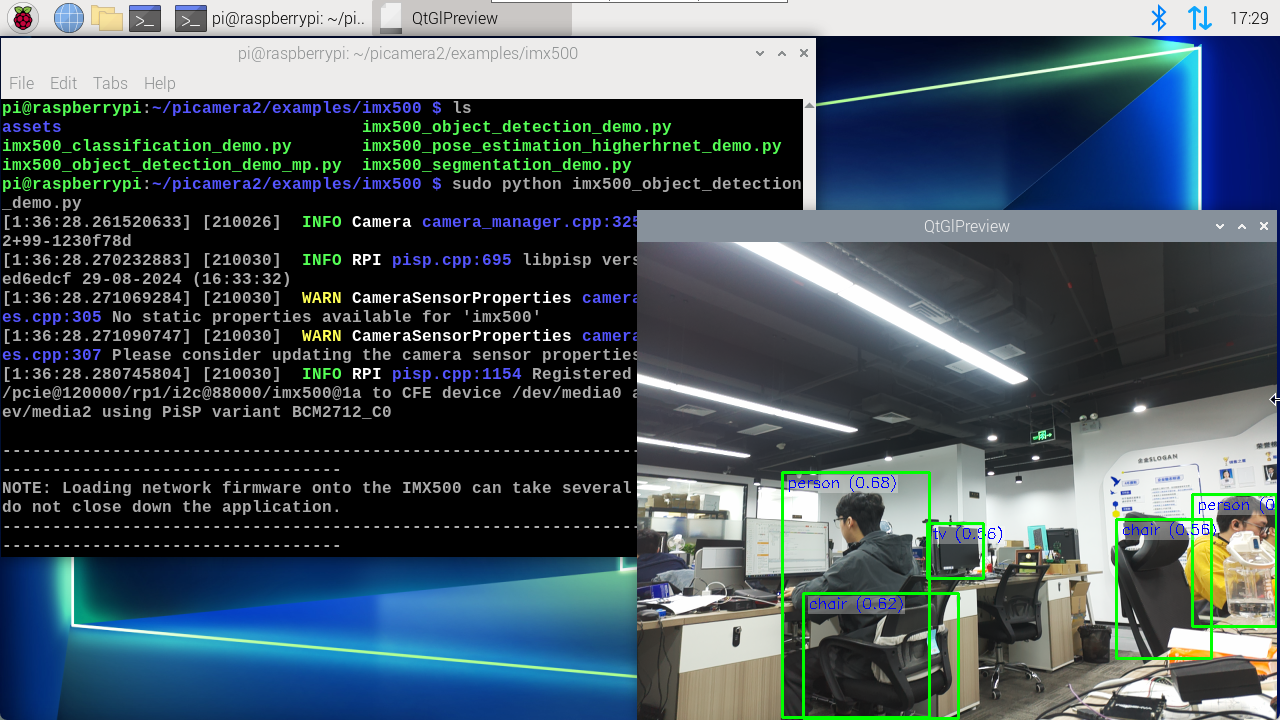
Task: Open the Bluetooth tray icon
Action: coord(1159,18)
